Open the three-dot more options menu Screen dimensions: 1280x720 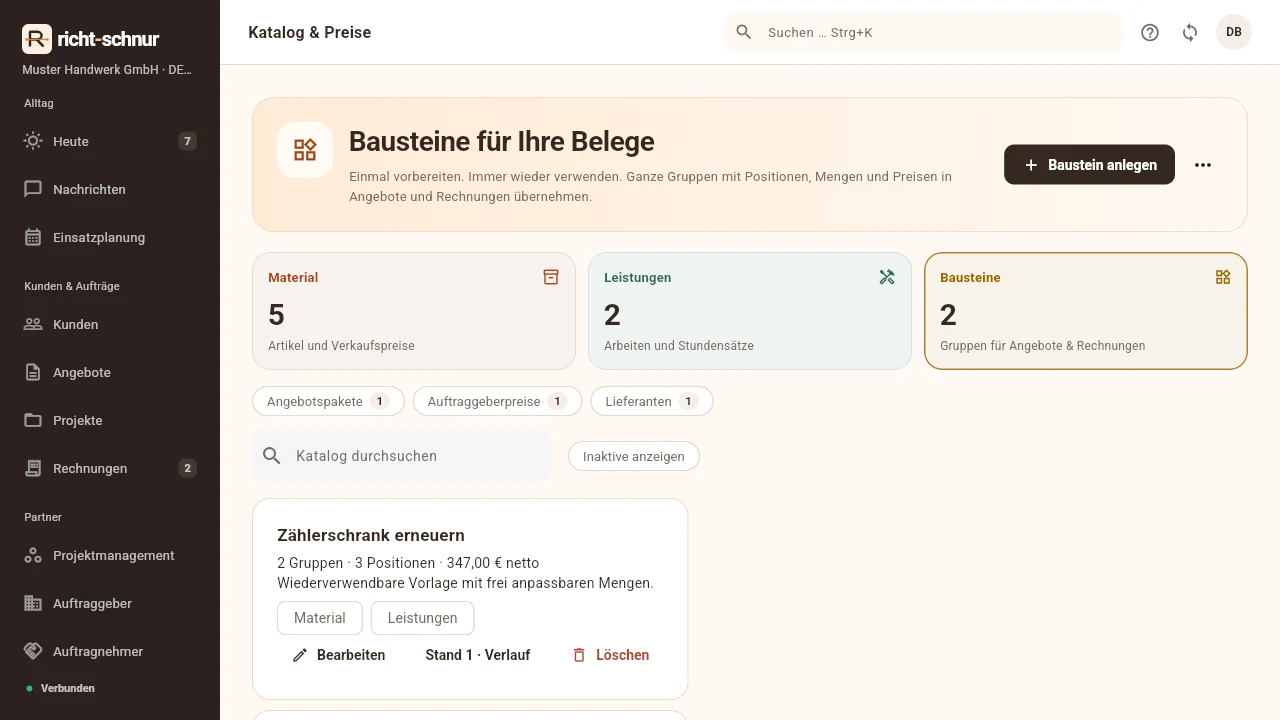tap(1203, 165)
